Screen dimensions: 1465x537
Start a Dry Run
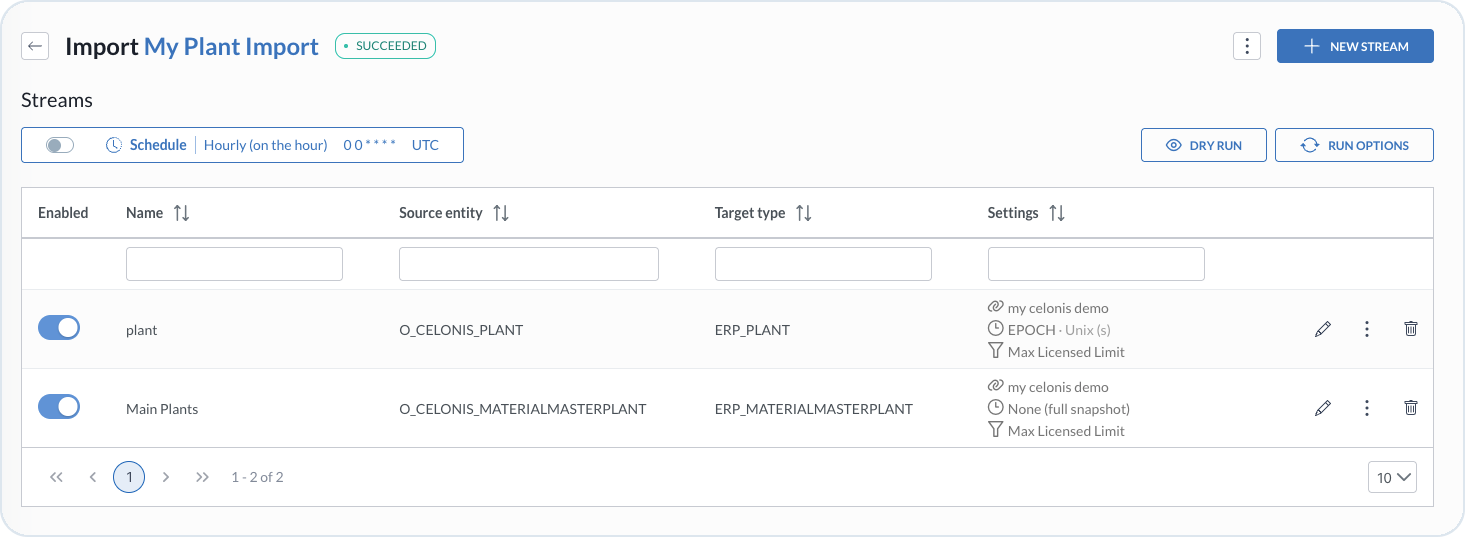click(1204, 145)
